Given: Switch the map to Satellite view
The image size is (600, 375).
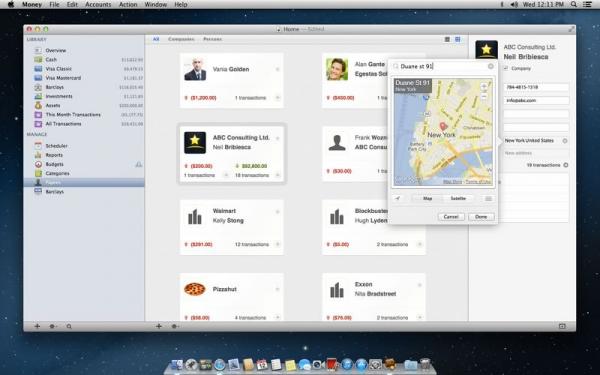Looking at the screenshot, I should tap(458, 198).
